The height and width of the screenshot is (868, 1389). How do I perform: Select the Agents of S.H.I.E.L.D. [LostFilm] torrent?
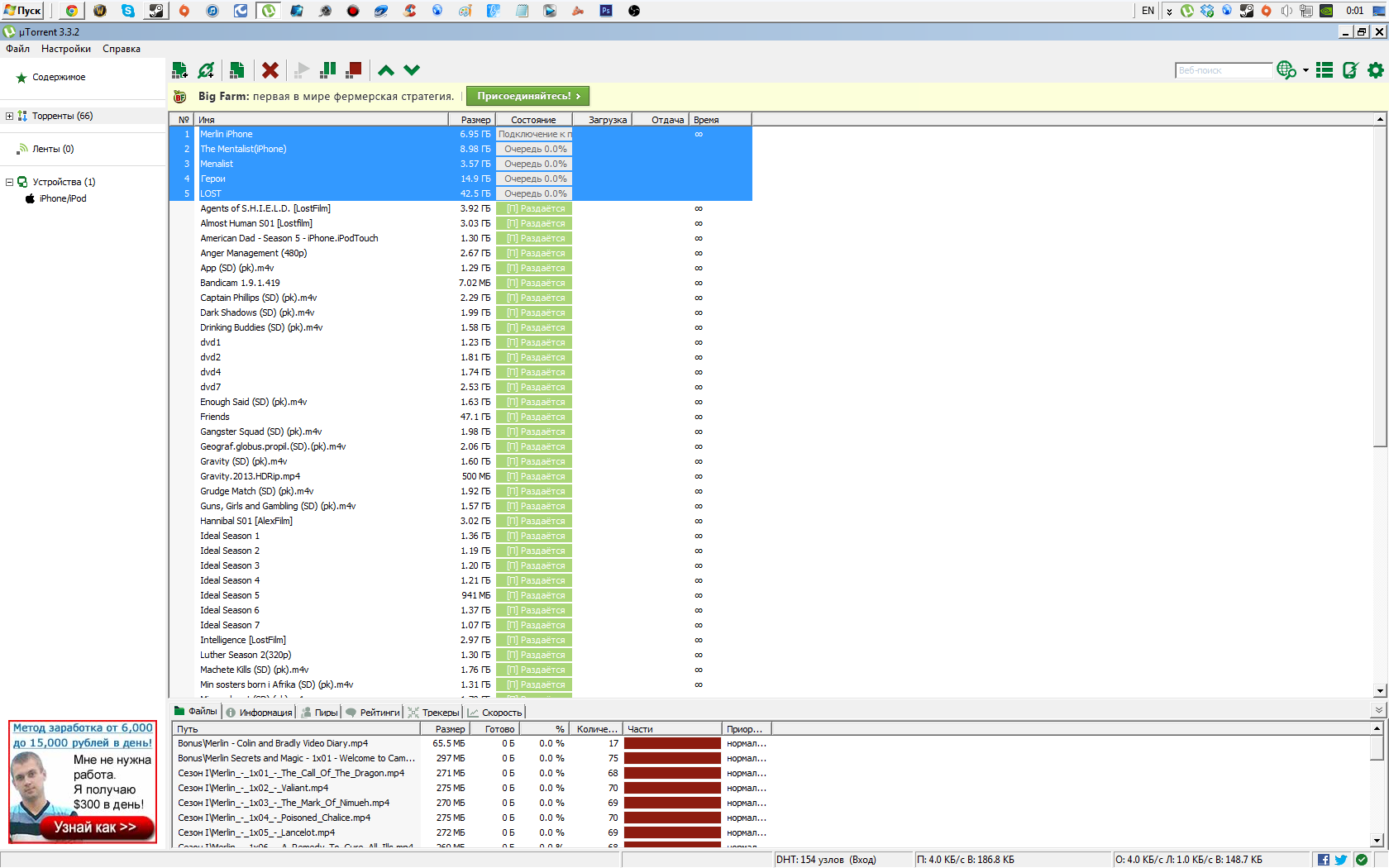(461, 208)
